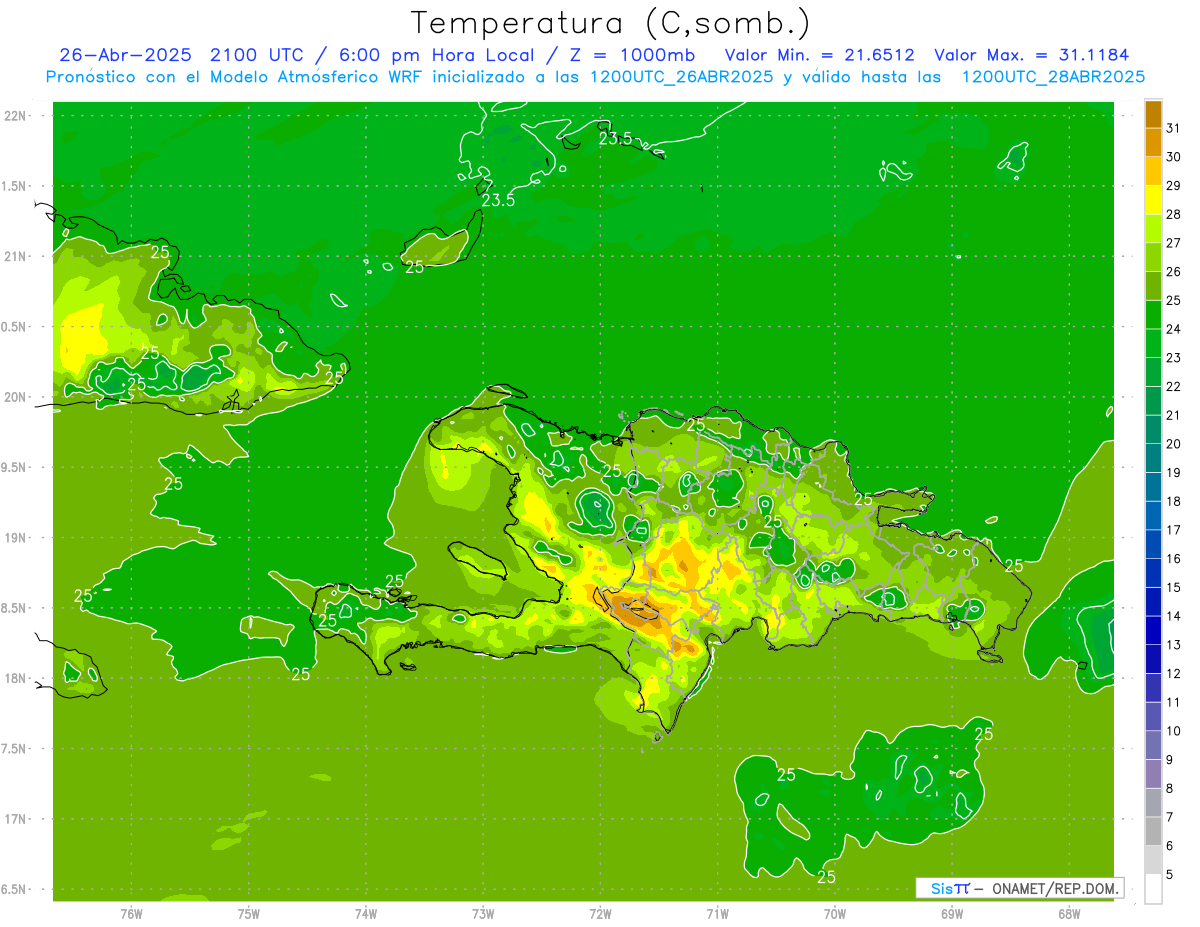
Task: Click the "22N" latitude axis label
Action: (17, 115)
